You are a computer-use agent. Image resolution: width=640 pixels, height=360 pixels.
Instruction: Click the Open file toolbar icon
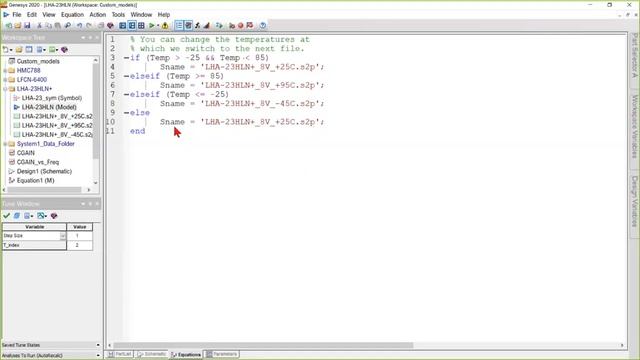[x=18, y=25]
